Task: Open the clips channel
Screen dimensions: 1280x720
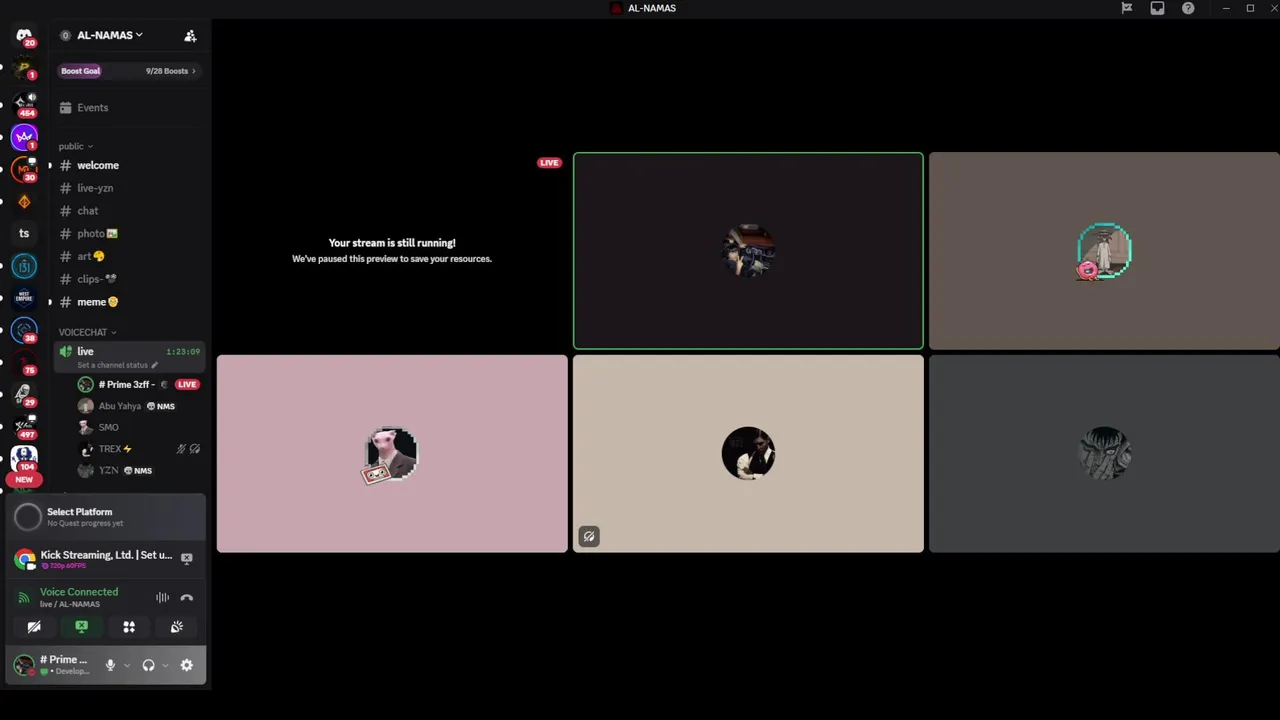Action: [129, 279]
